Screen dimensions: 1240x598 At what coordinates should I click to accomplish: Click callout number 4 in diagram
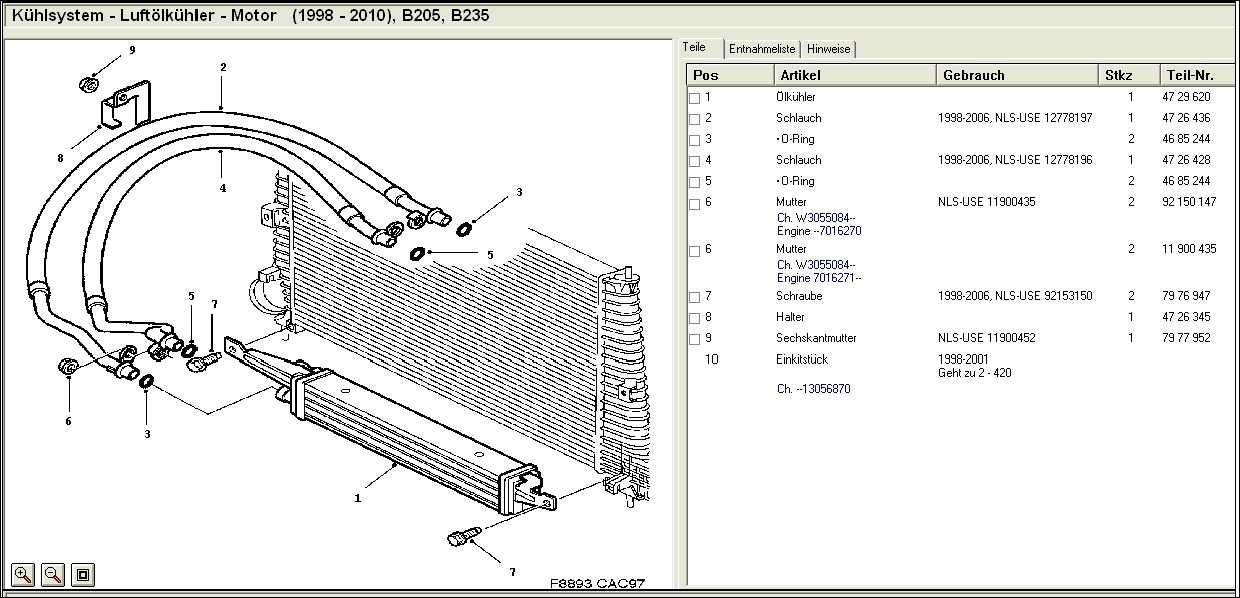(223, 188)
